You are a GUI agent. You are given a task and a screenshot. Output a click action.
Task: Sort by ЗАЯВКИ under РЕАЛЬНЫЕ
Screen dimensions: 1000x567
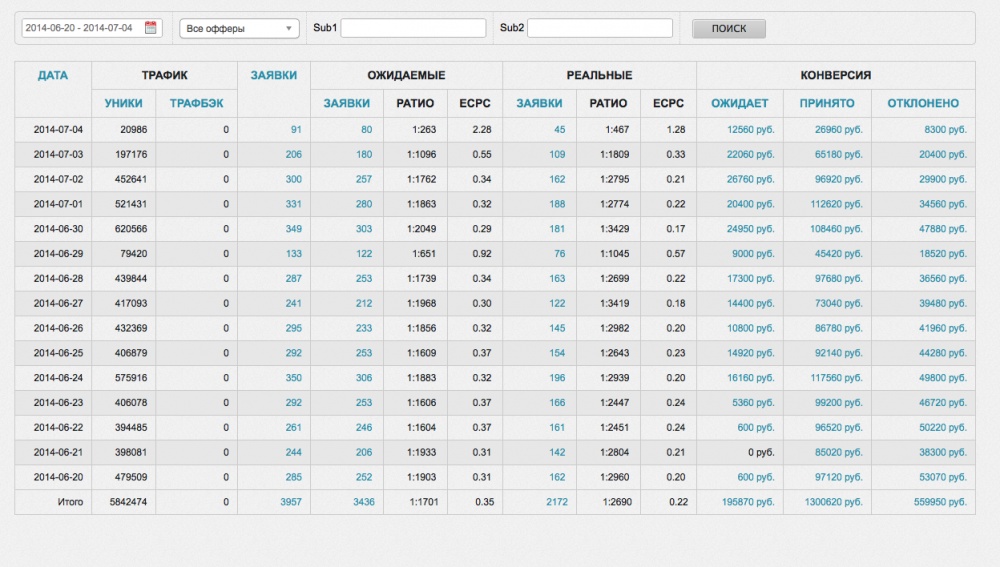point(540,103)
